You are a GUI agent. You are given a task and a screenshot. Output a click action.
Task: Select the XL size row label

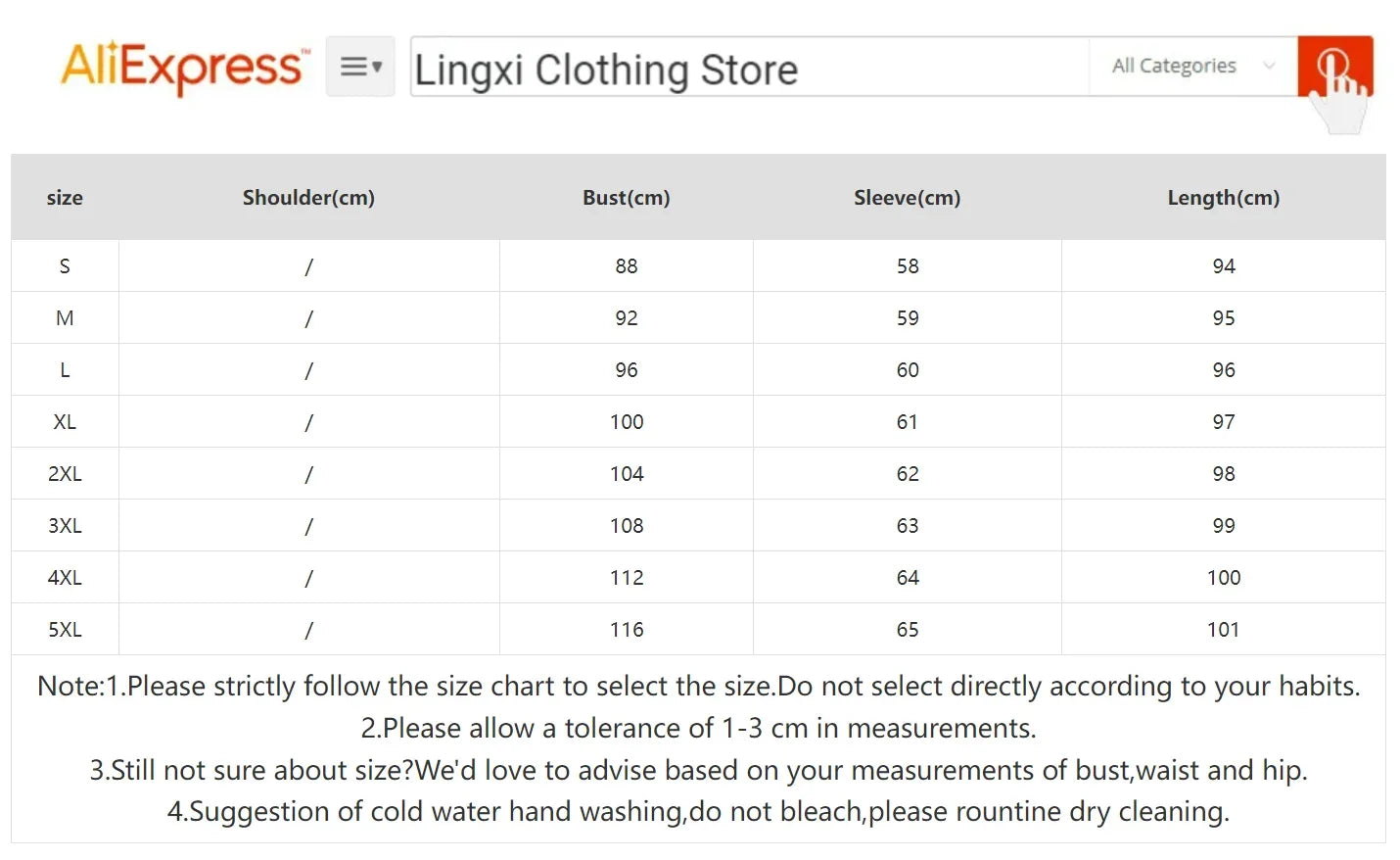click(x=65, y=422)
